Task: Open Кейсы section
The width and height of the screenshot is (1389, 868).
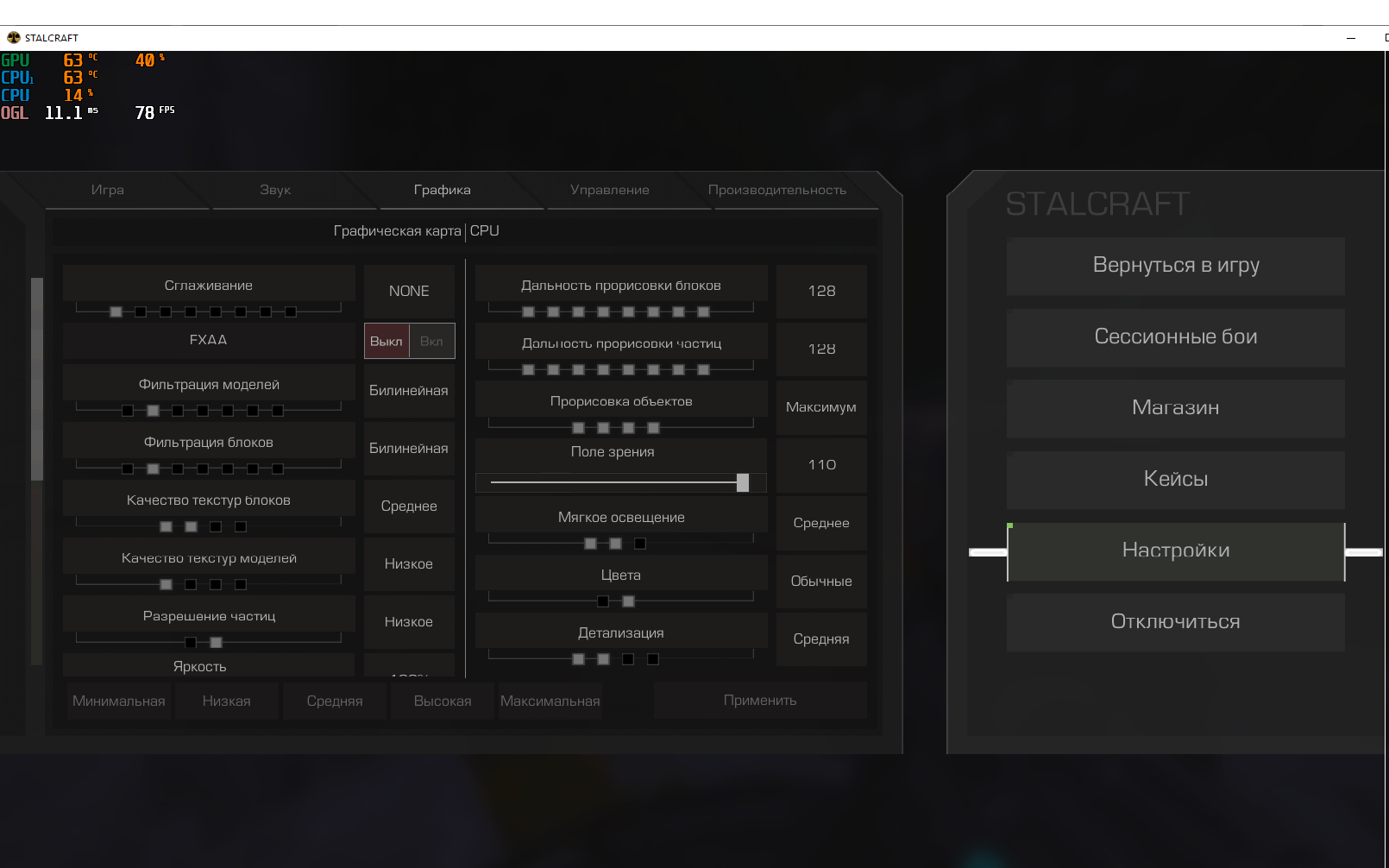Action: [1176, 480]
